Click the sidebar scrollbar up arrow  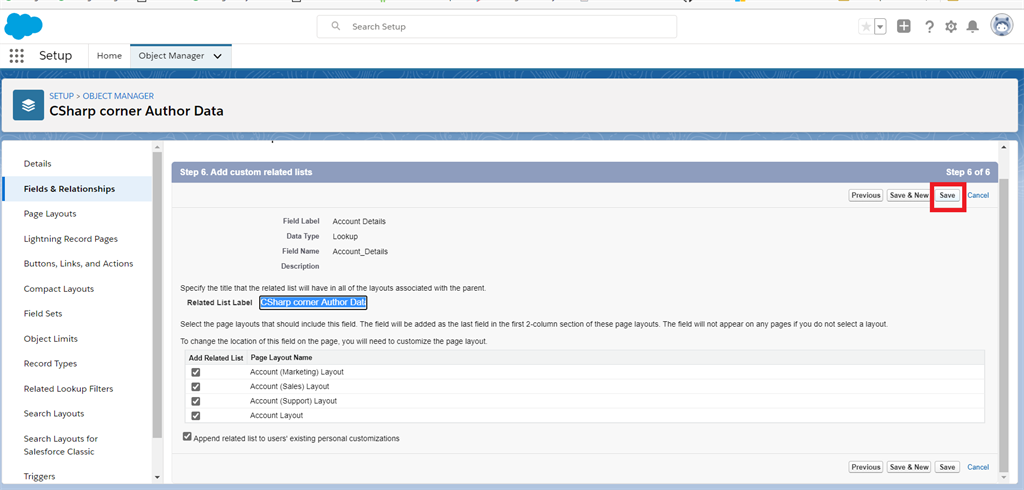click(157, 146)
